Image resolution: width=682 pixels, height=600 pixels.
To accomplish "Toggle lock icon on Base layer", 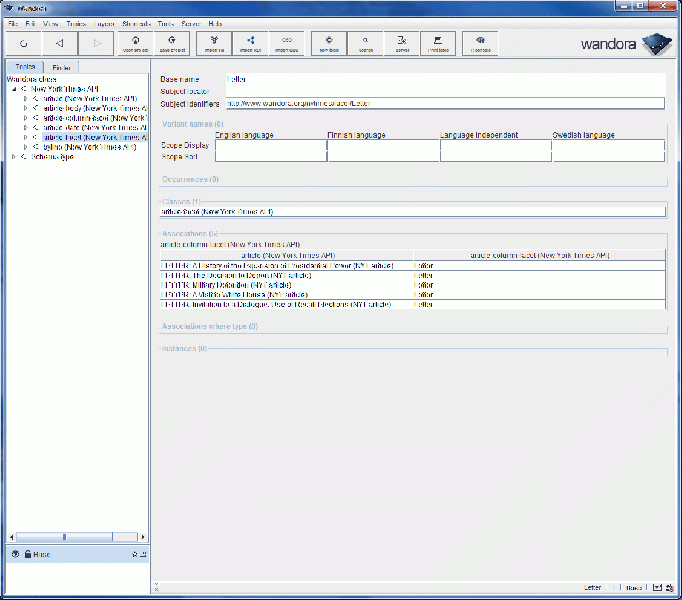I will coord(26,554).
